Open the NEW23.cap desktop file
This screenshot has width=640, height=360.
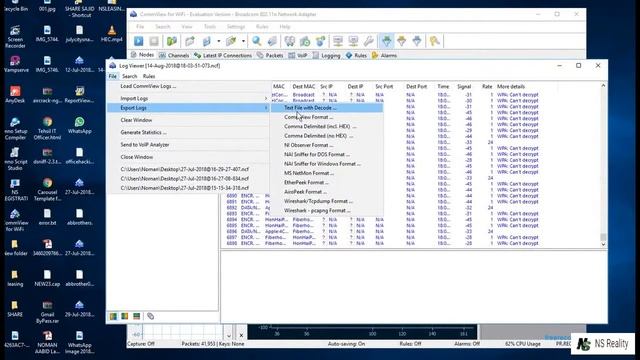[x=47, y=278]
